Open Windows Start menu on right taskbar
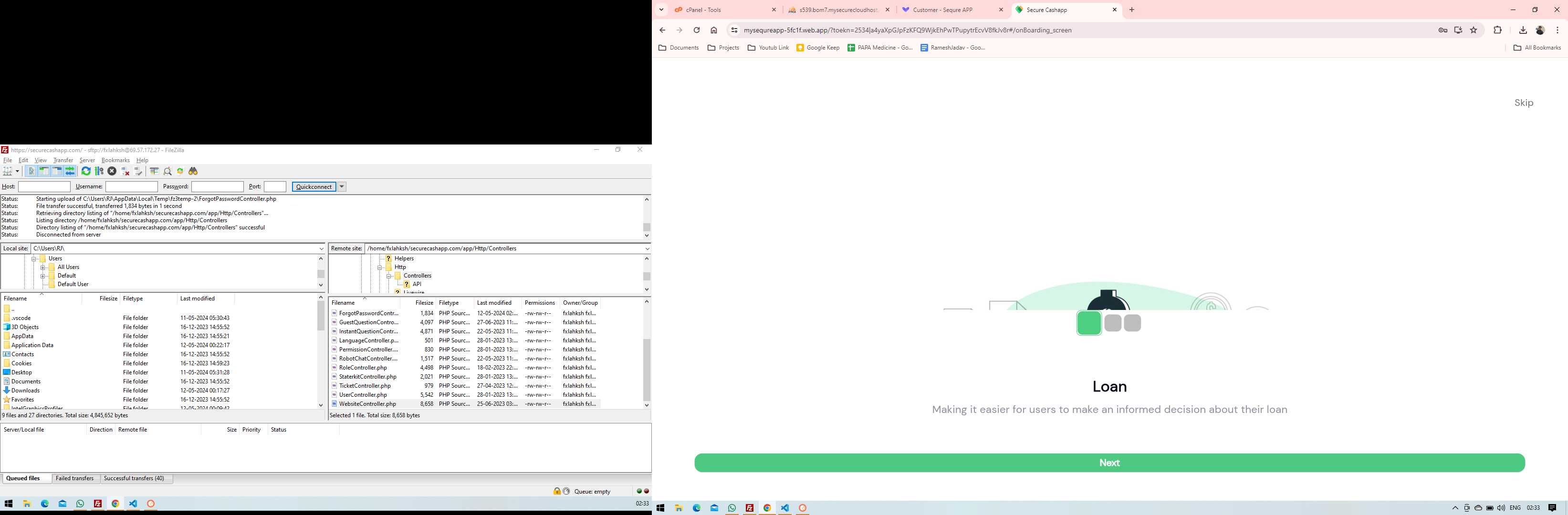The image size is (1568, 515). pos(660,508)
